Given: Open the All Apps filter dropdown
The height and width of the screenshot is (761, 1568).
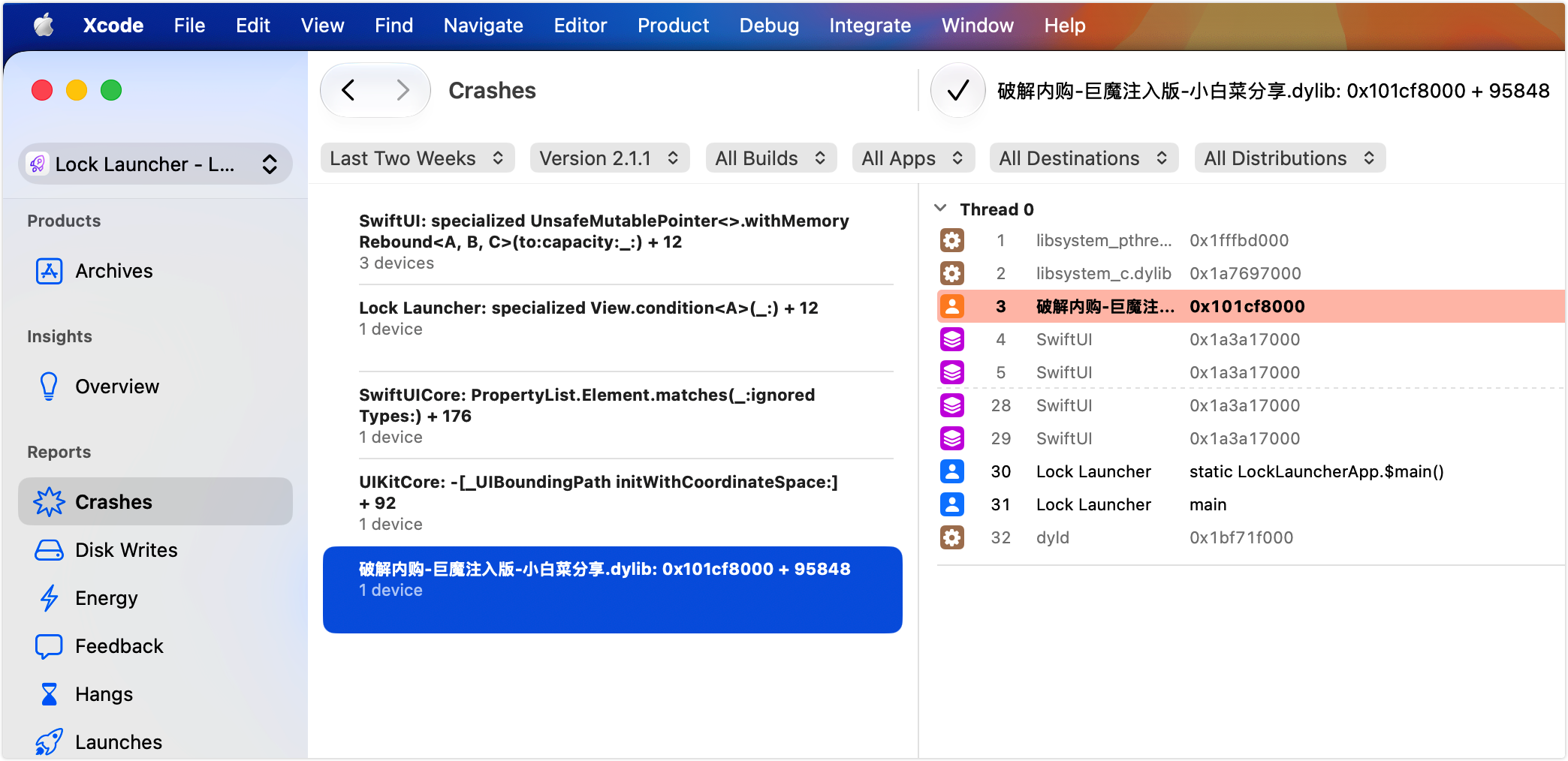Looking at the screenshot, I should pyautogui.click(x=913, y=158).
